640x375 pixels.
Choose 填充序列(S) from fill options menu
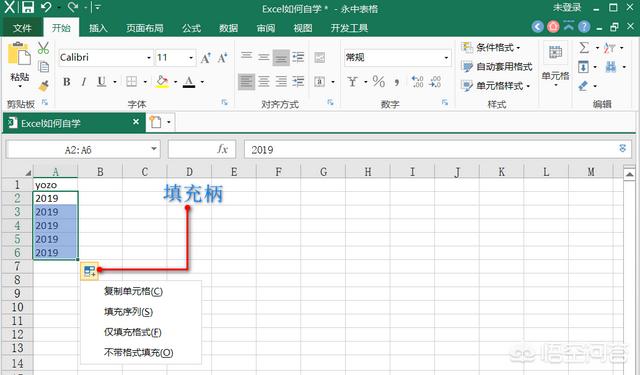[x=129, y=312]
